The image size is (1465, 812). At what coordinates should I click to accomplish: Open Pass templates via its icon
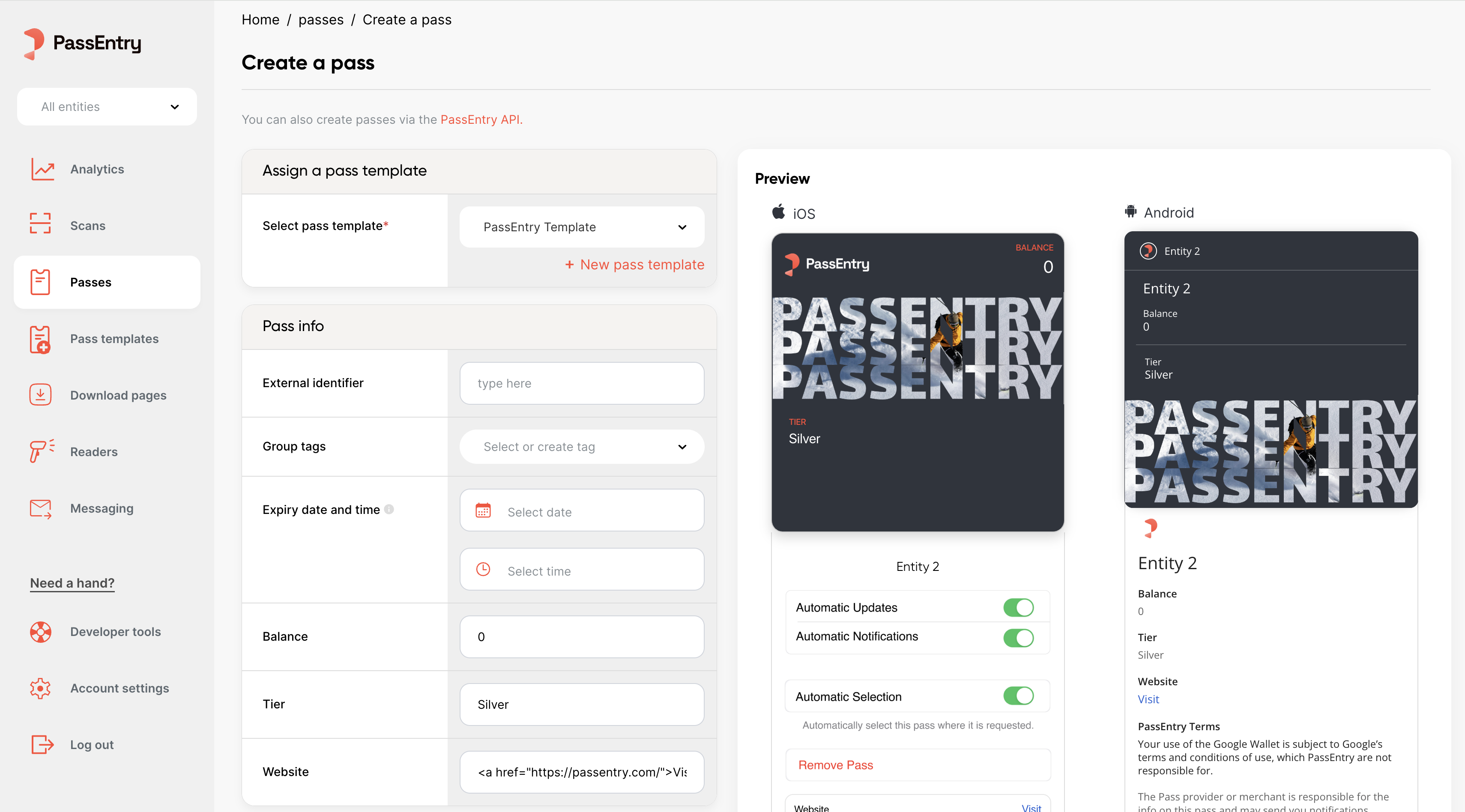[40, 340]
